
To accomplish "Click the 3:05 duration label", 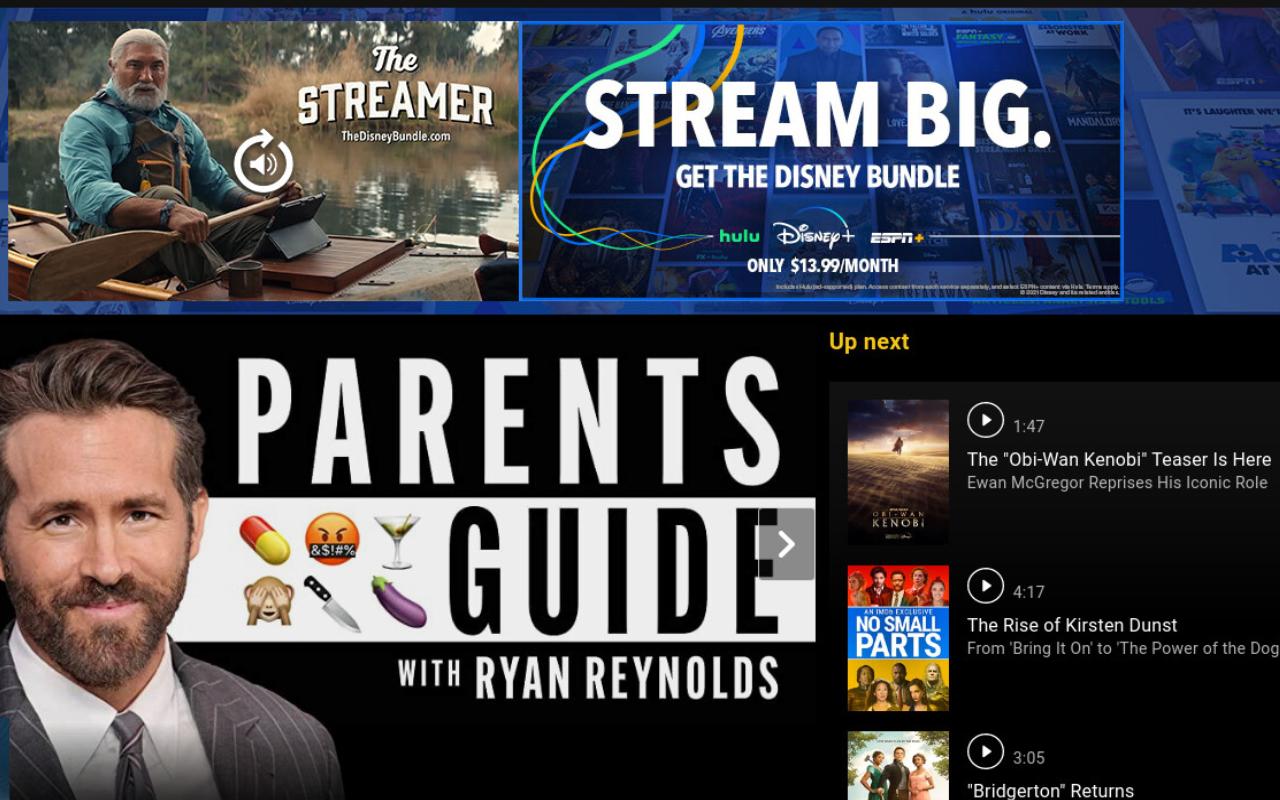I will 1029,758.
